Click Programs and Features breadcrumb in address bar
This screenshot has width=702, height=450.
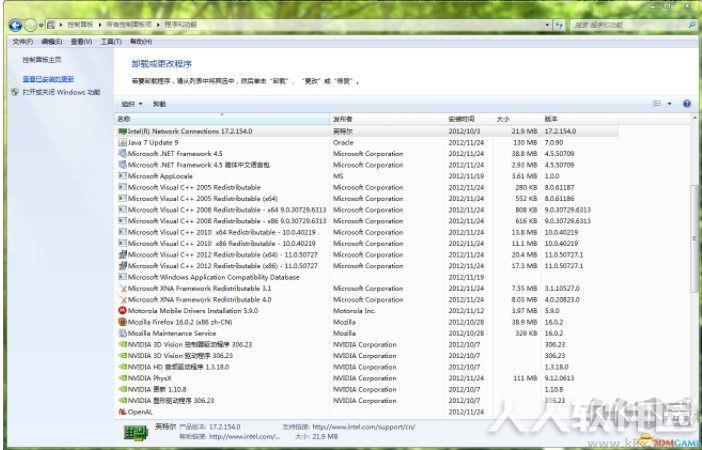click(180, 25)
